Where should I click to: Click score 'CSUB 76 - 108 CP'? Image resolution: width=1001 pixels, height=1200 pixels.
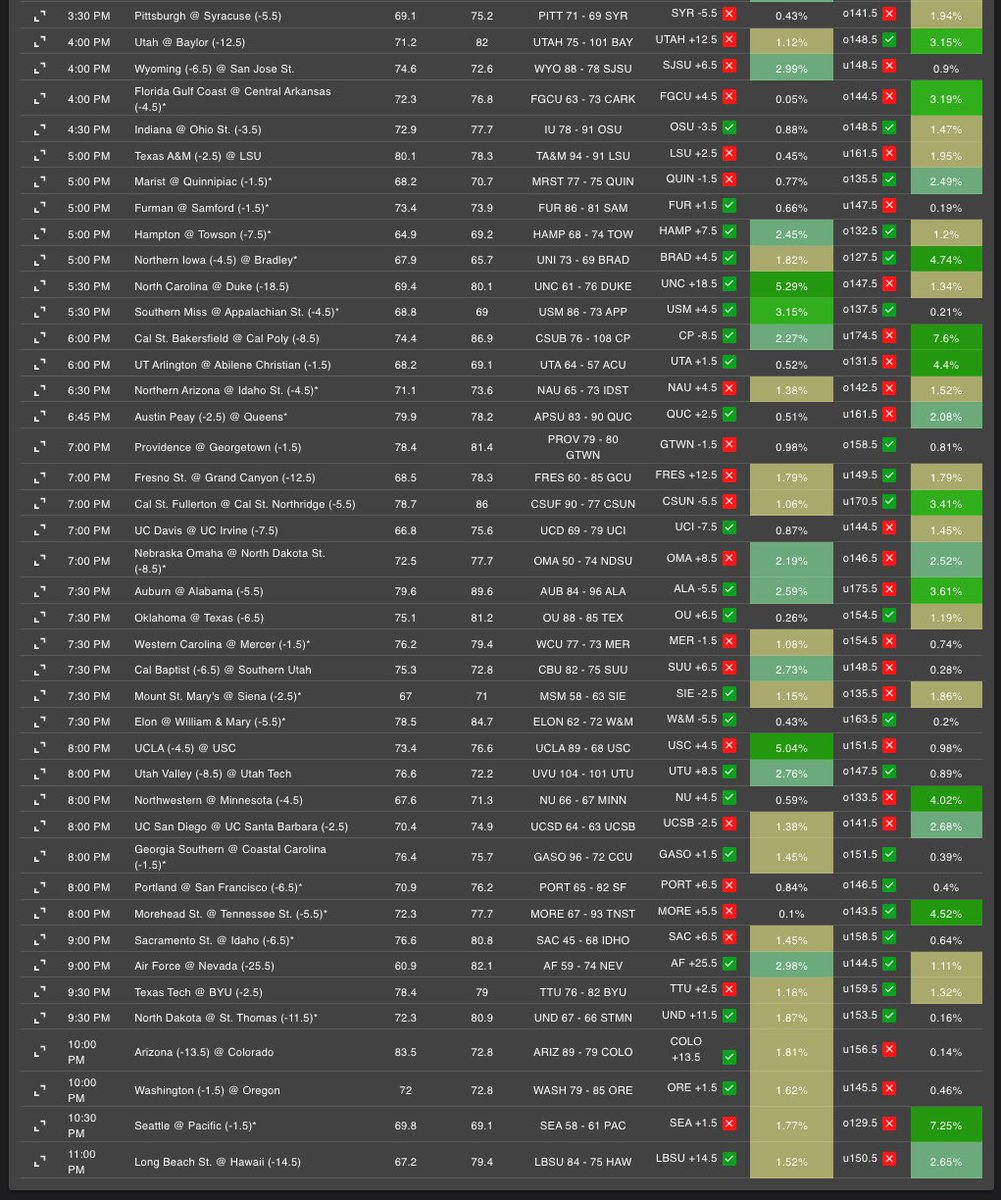pyautogui.click(x=583, y=338)
